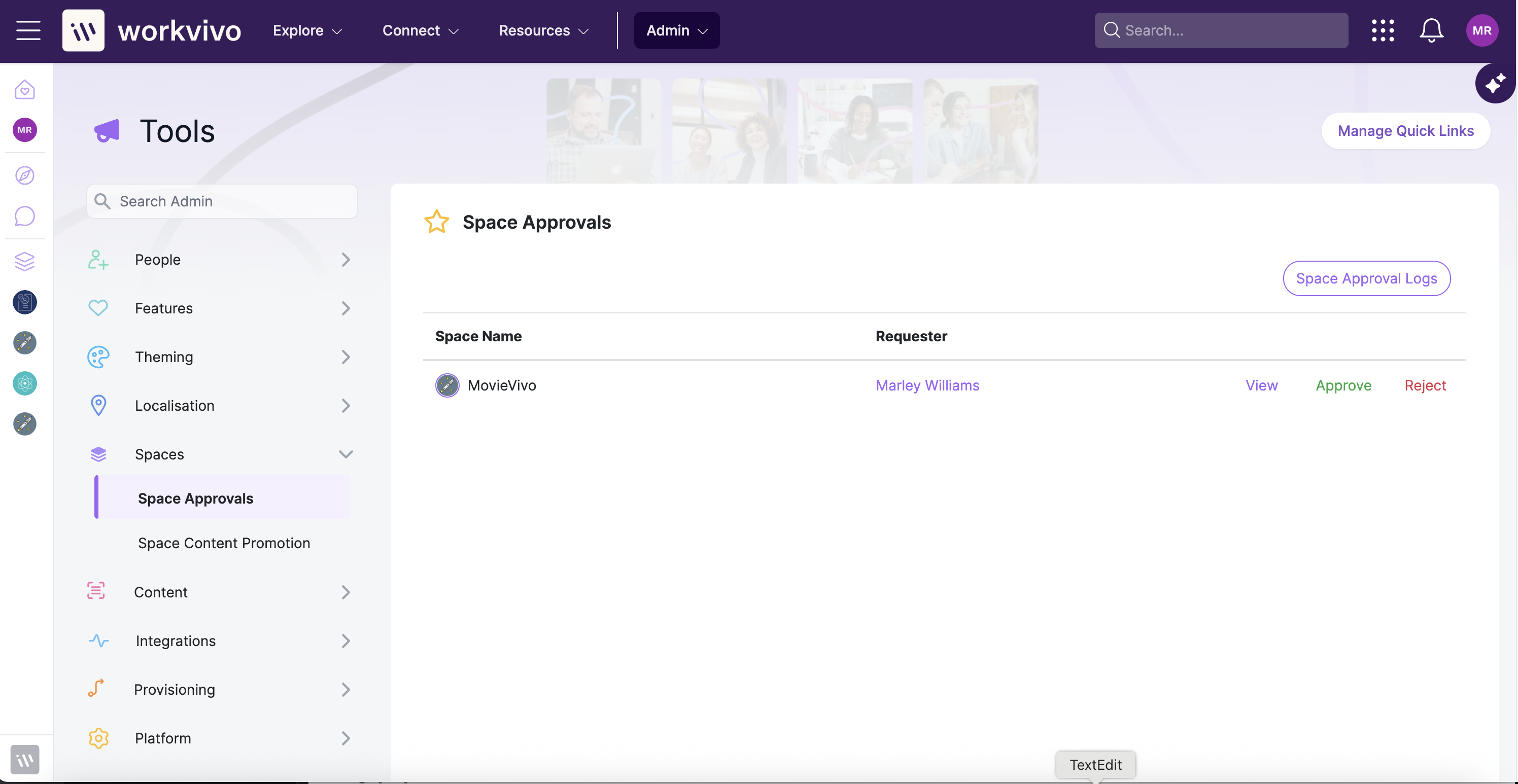Image resolution: width=1518 pixels, height=784 pixels.
Task: Click the Search Admin input field
Action: [x=222, y=201]
